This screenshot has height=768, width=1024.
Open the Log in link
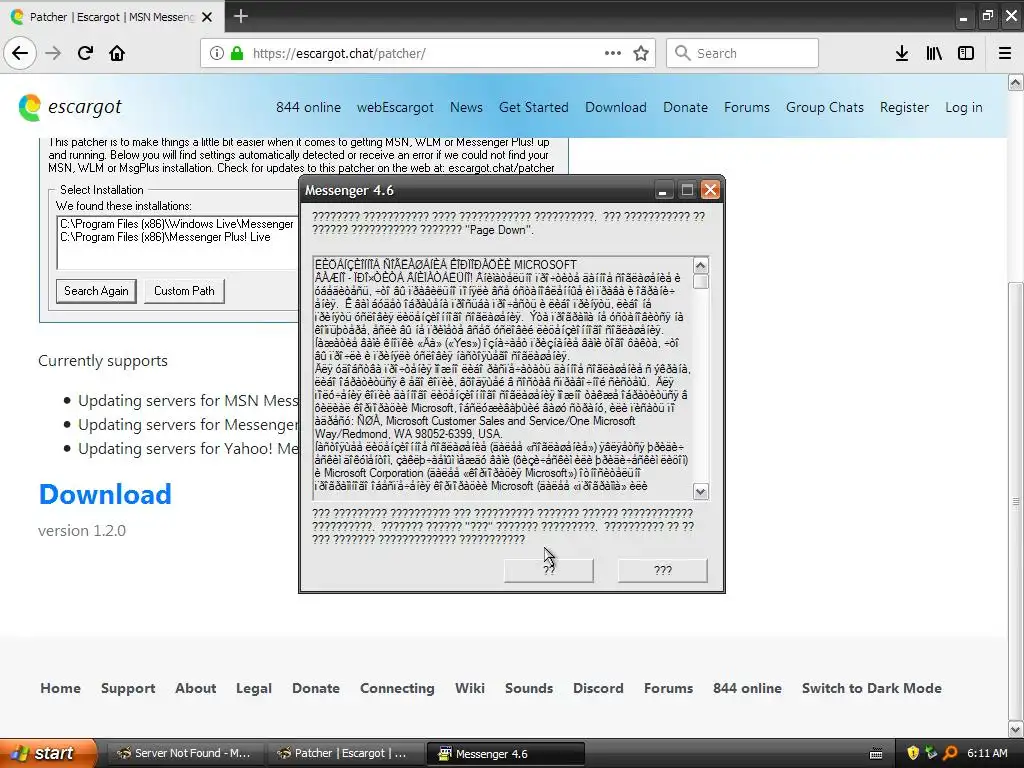point(963,107)
